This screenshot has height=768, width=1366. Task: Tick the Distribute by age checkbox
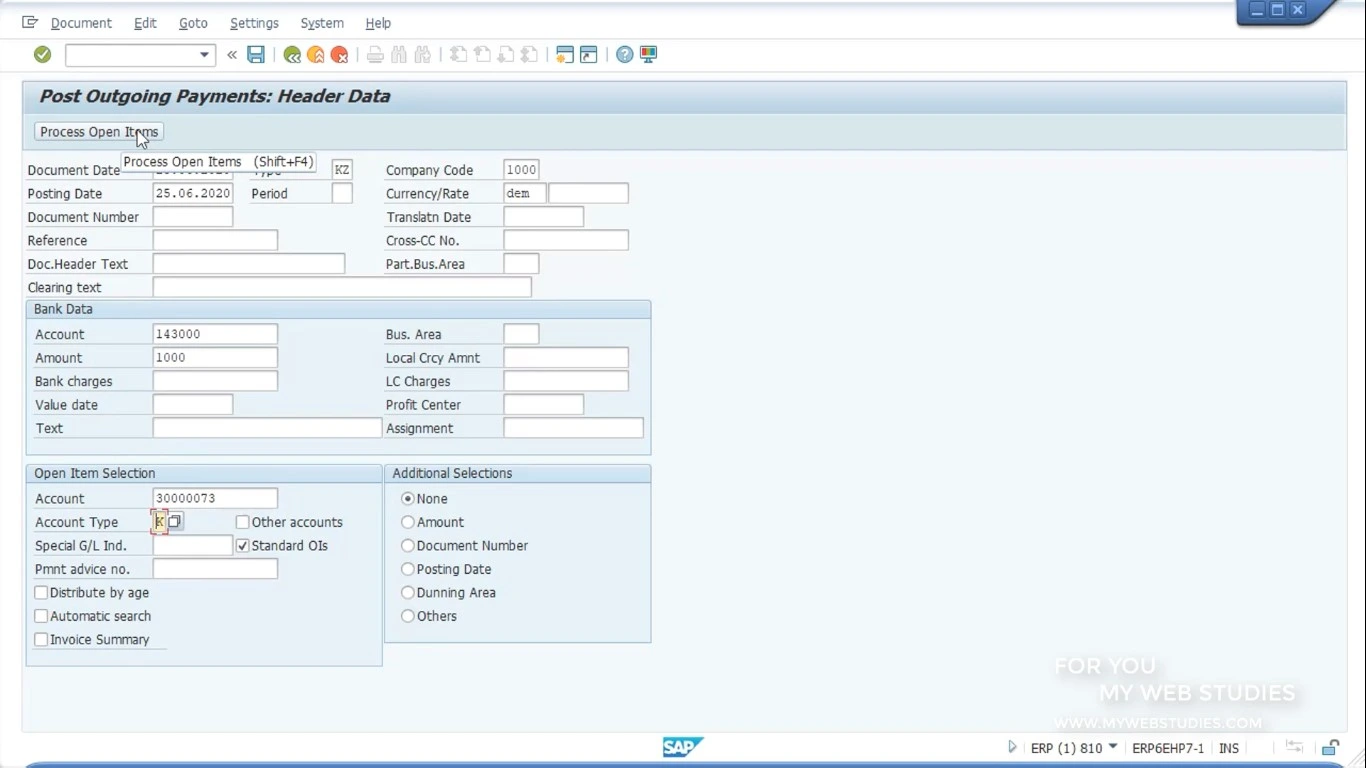(x=41, y=593)
